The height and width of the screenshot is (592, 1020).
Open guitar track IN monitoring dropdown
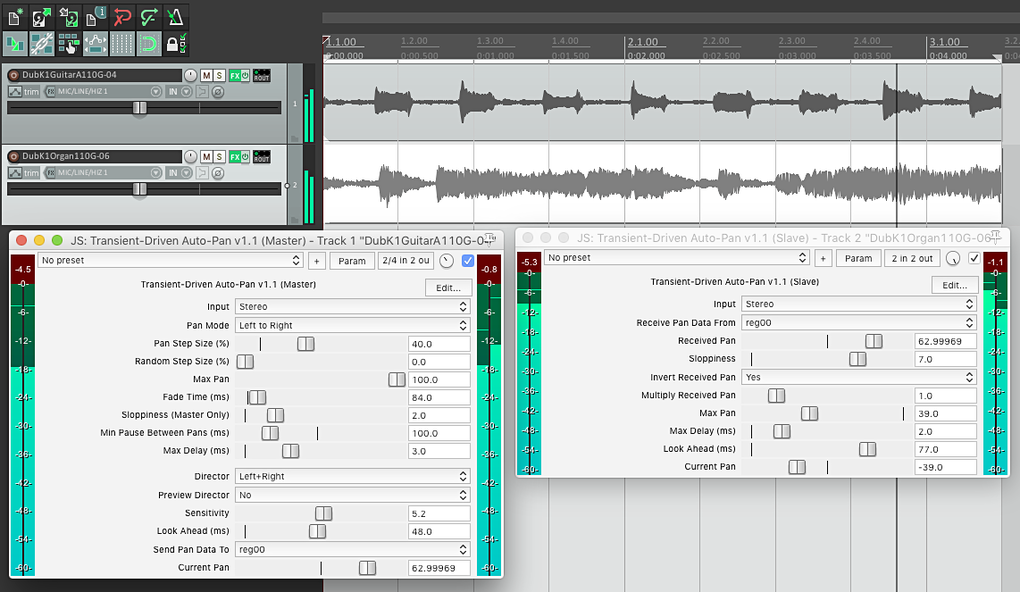point(180,92)
